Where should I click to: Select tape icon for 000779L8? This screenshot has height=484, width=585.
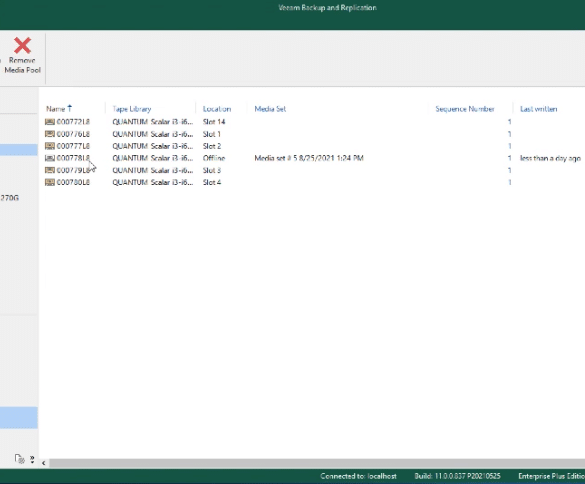point(50,170)
